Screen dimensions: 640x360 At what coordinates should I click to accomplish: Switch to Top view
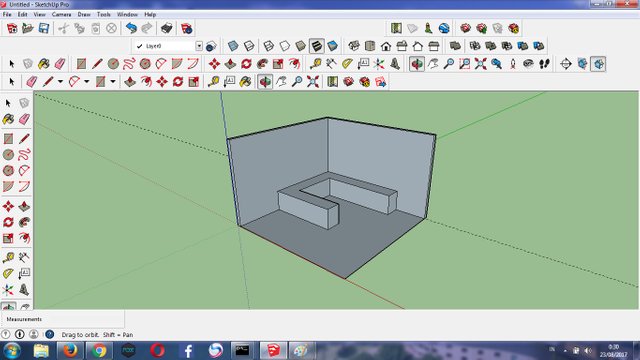(x=370, y=46)
